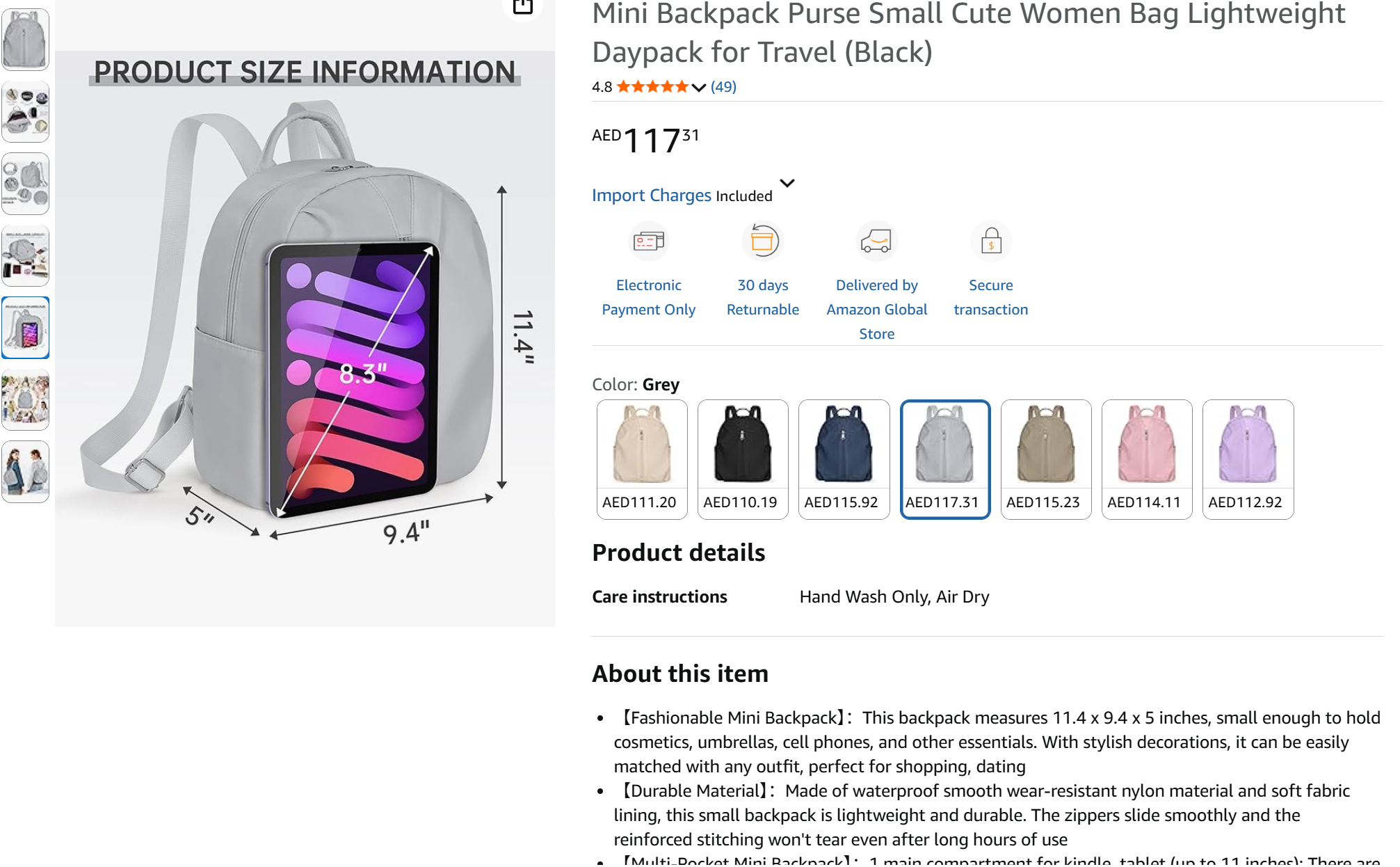Click the star rating icons
Viewport: 1400px width, 867px height.
click(x=652, y=87)
